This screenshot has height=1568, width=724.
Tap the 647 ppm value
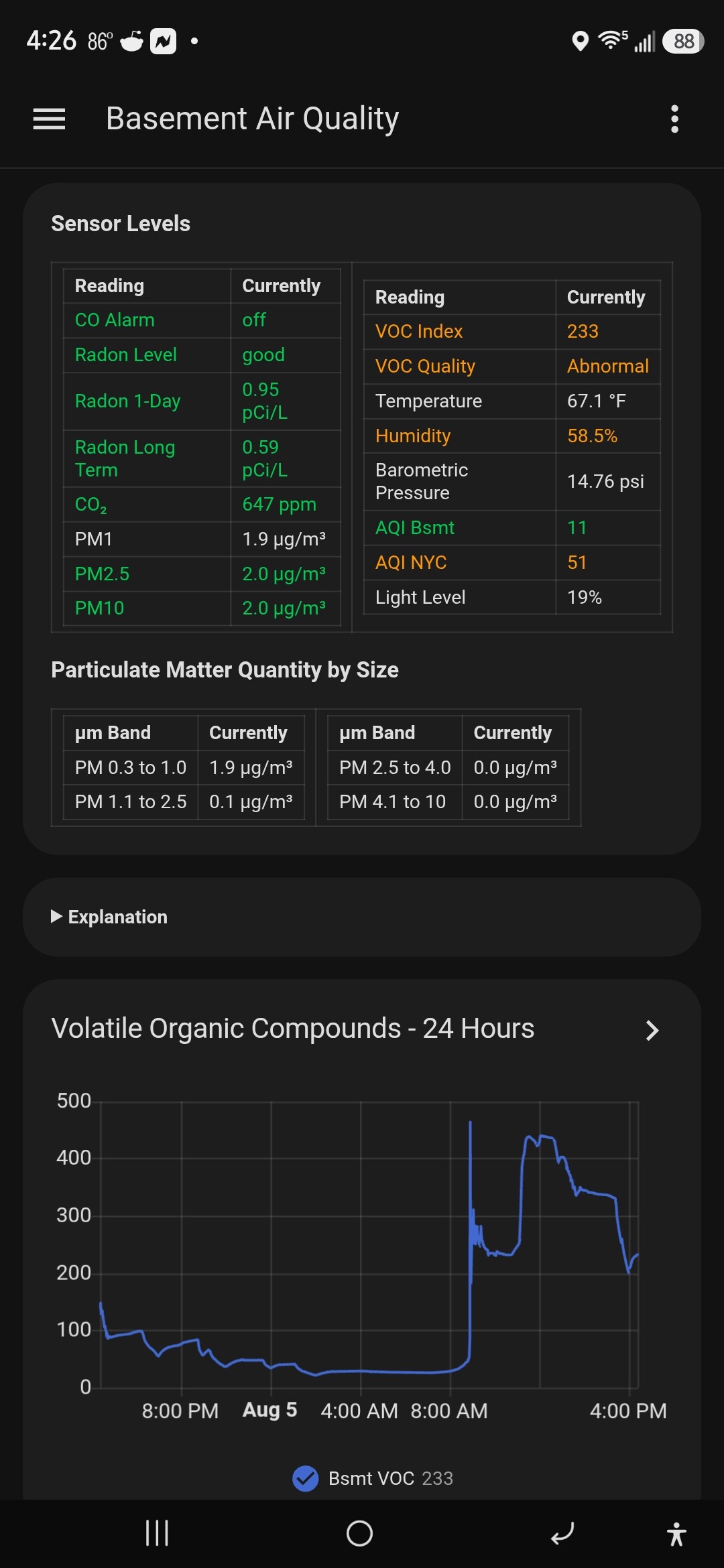279,505
